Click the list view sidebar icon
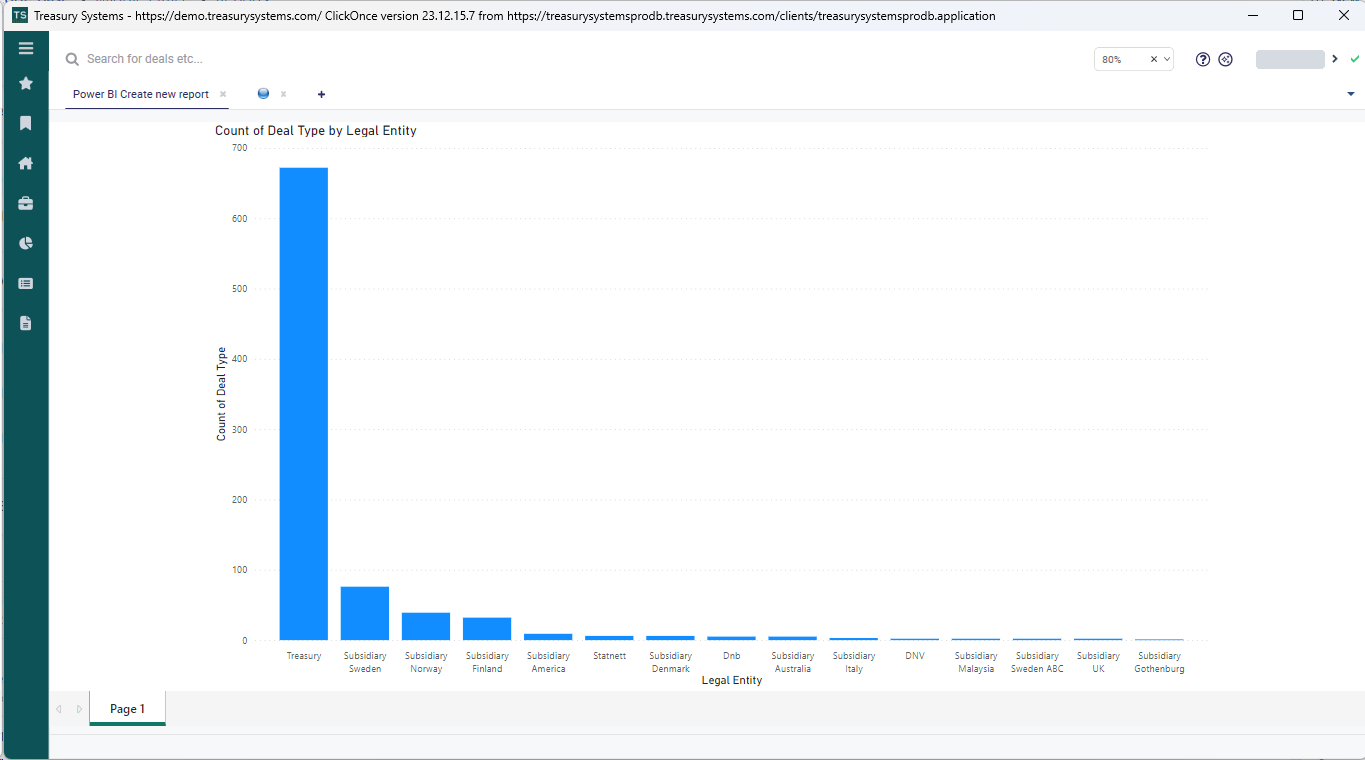Viewport: 1365px width, 760px height. [x=26, y=283]
